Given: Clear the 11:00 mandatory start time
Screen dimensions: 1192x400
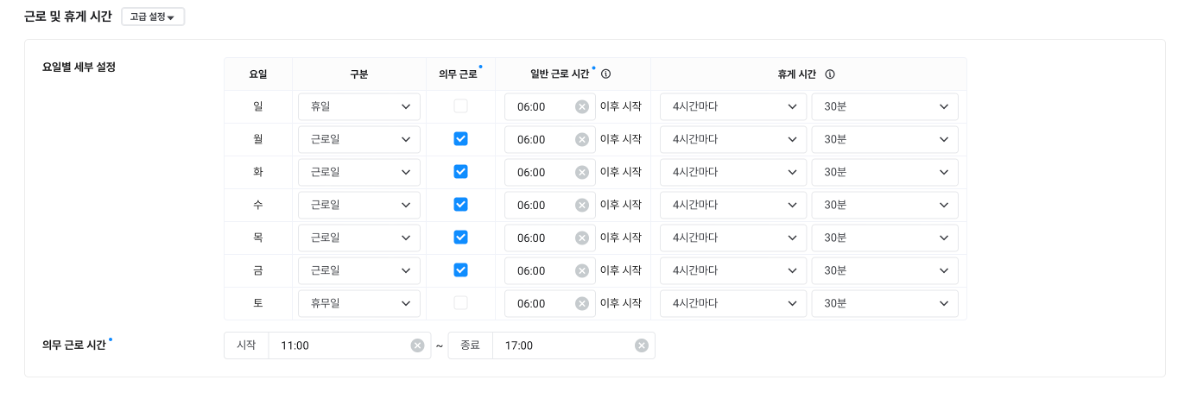Looking at the screenshot, I should [418, 345].
